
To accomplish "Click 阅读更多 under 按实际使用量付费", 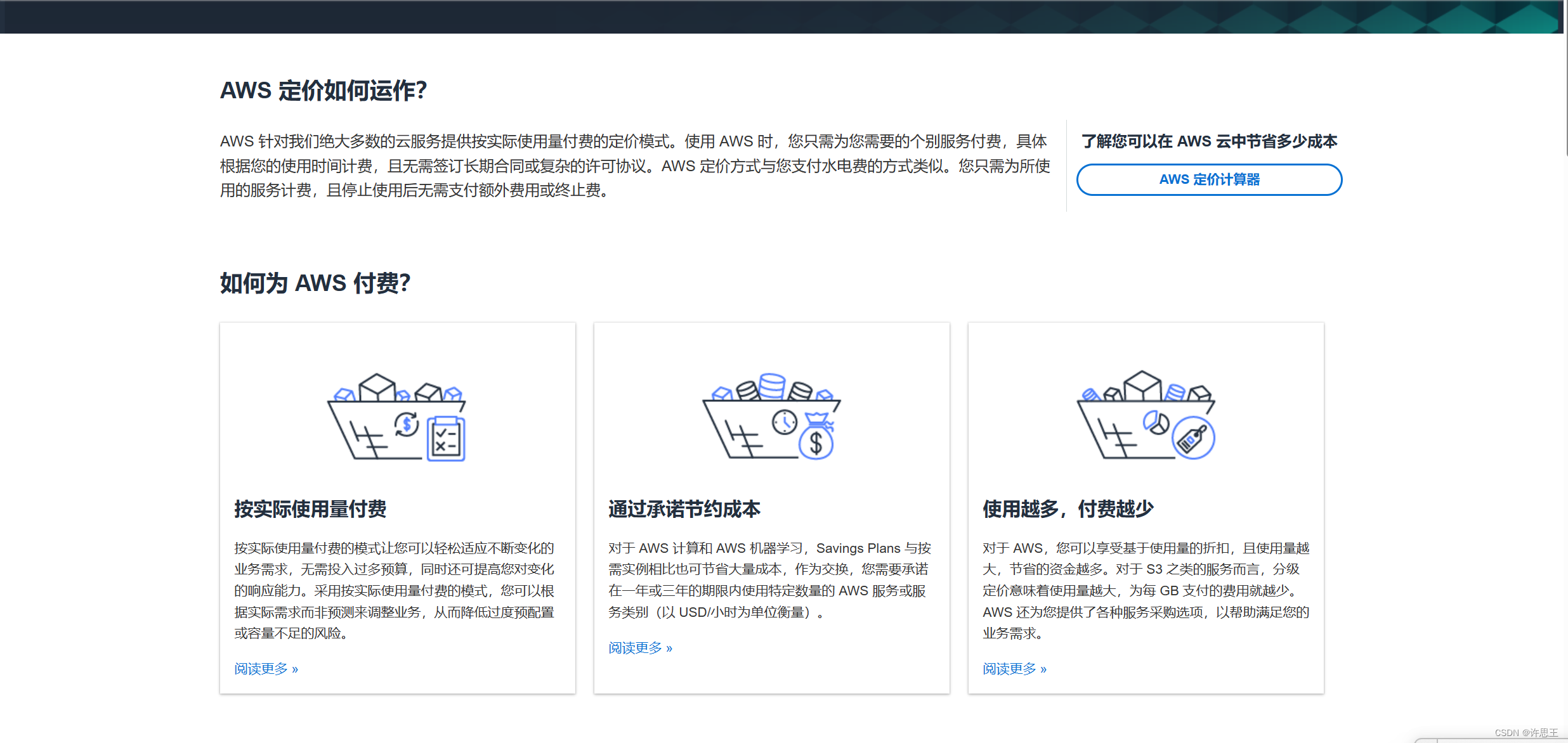I will [x=266, y=669].
